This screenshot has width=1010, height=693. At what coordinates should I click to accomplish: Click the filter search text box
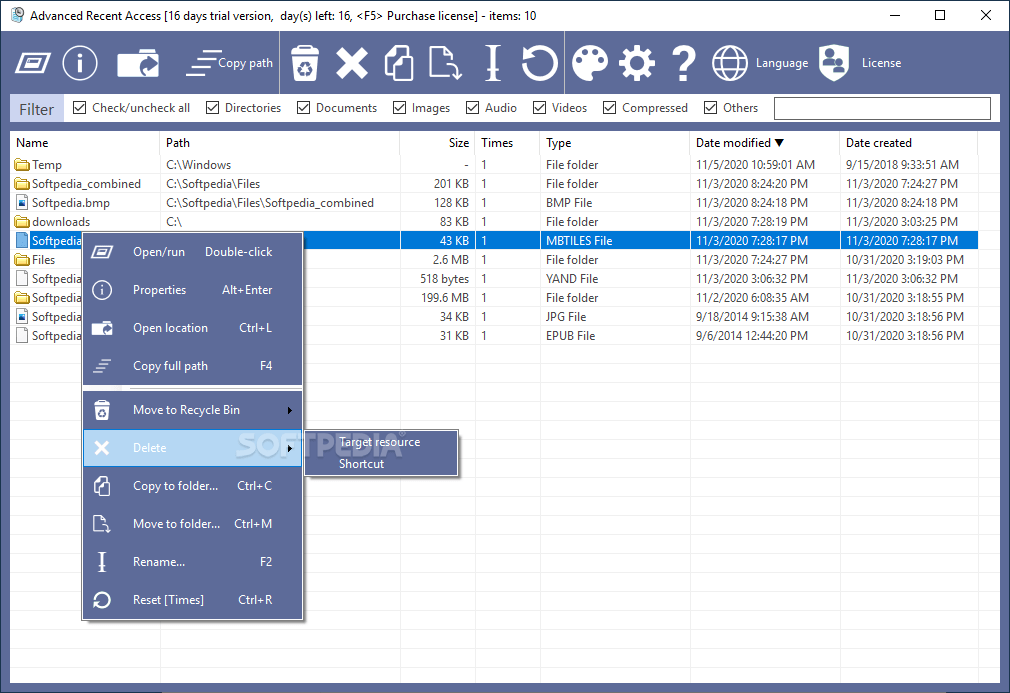tap(882, 108)
